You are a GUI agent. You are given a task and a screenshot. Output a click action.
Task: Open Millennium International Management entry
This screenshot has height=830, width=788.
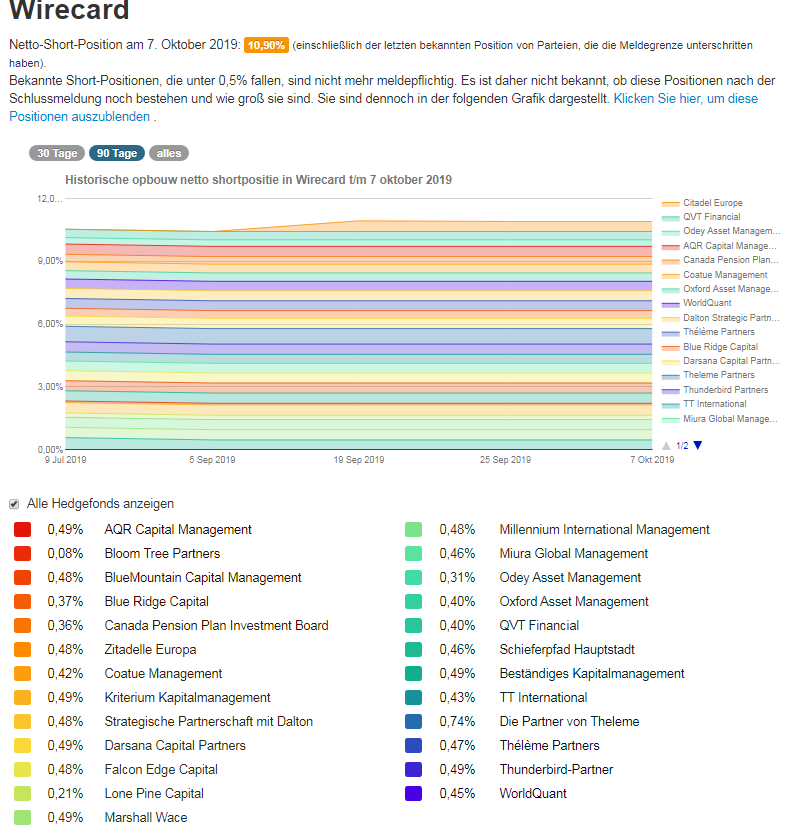pos(604,529)
